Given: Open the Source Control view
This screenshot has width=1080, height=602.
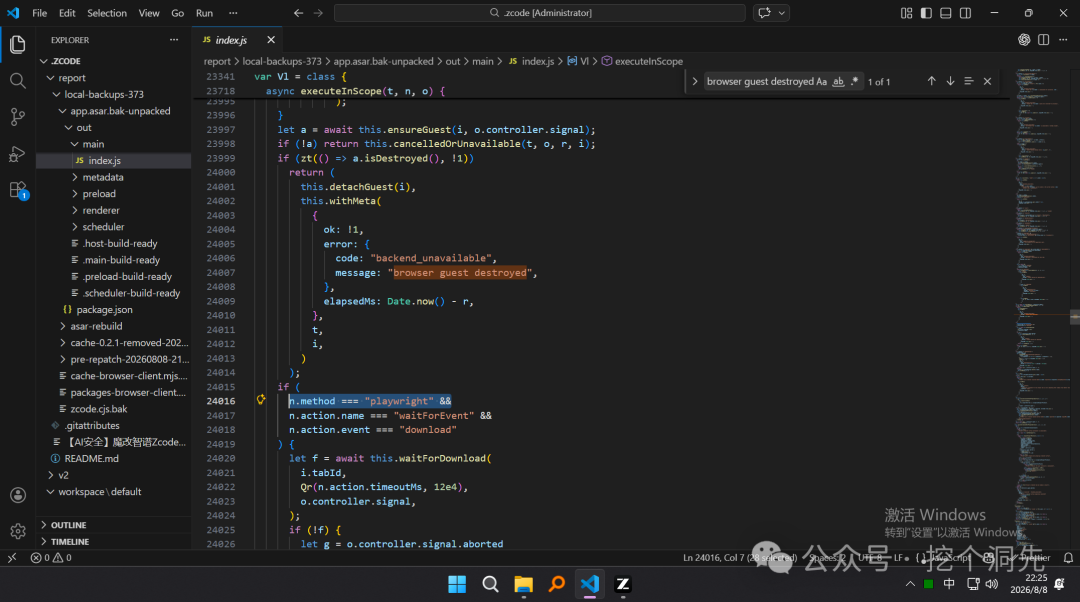Looking at the screenshot, I should [18, 117].
